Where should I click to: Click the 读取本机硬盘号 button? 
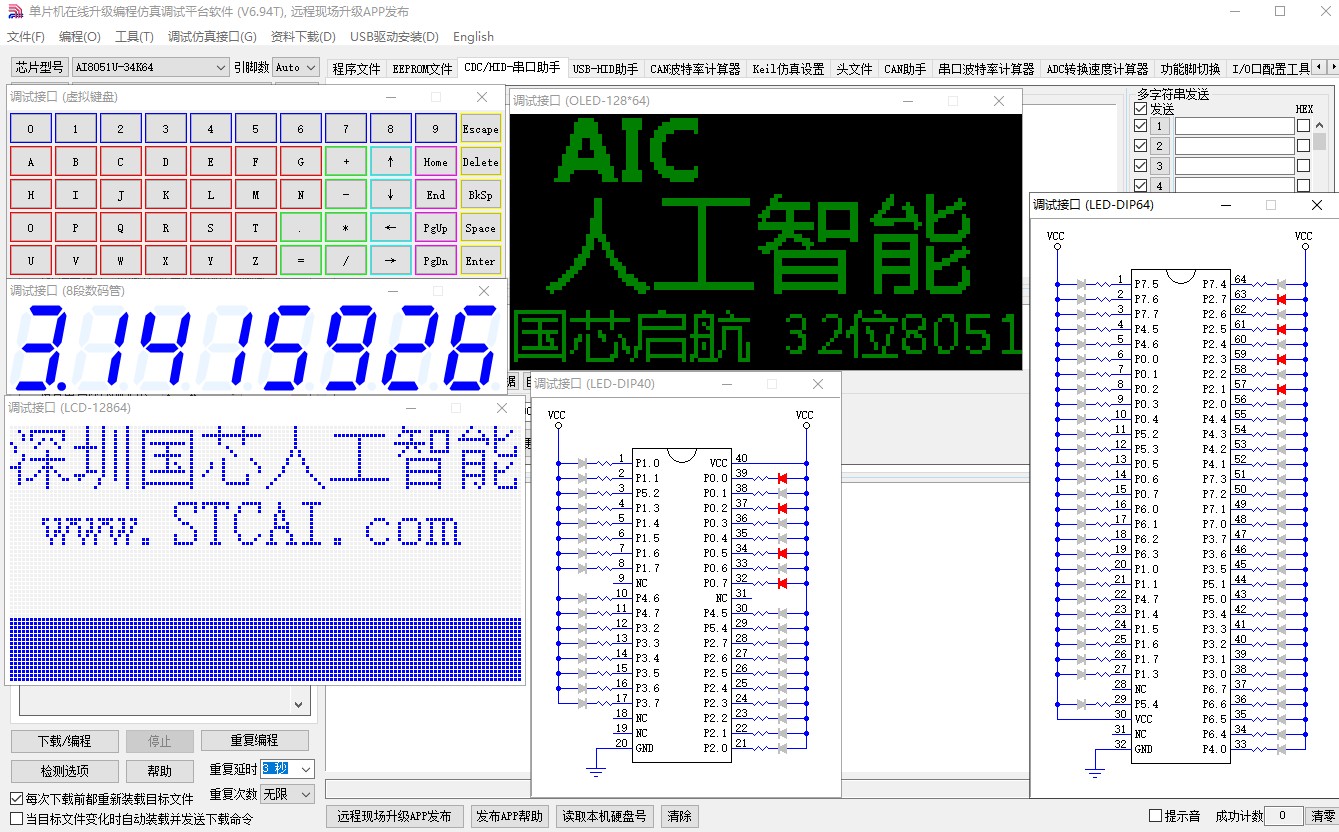(604, 816)
